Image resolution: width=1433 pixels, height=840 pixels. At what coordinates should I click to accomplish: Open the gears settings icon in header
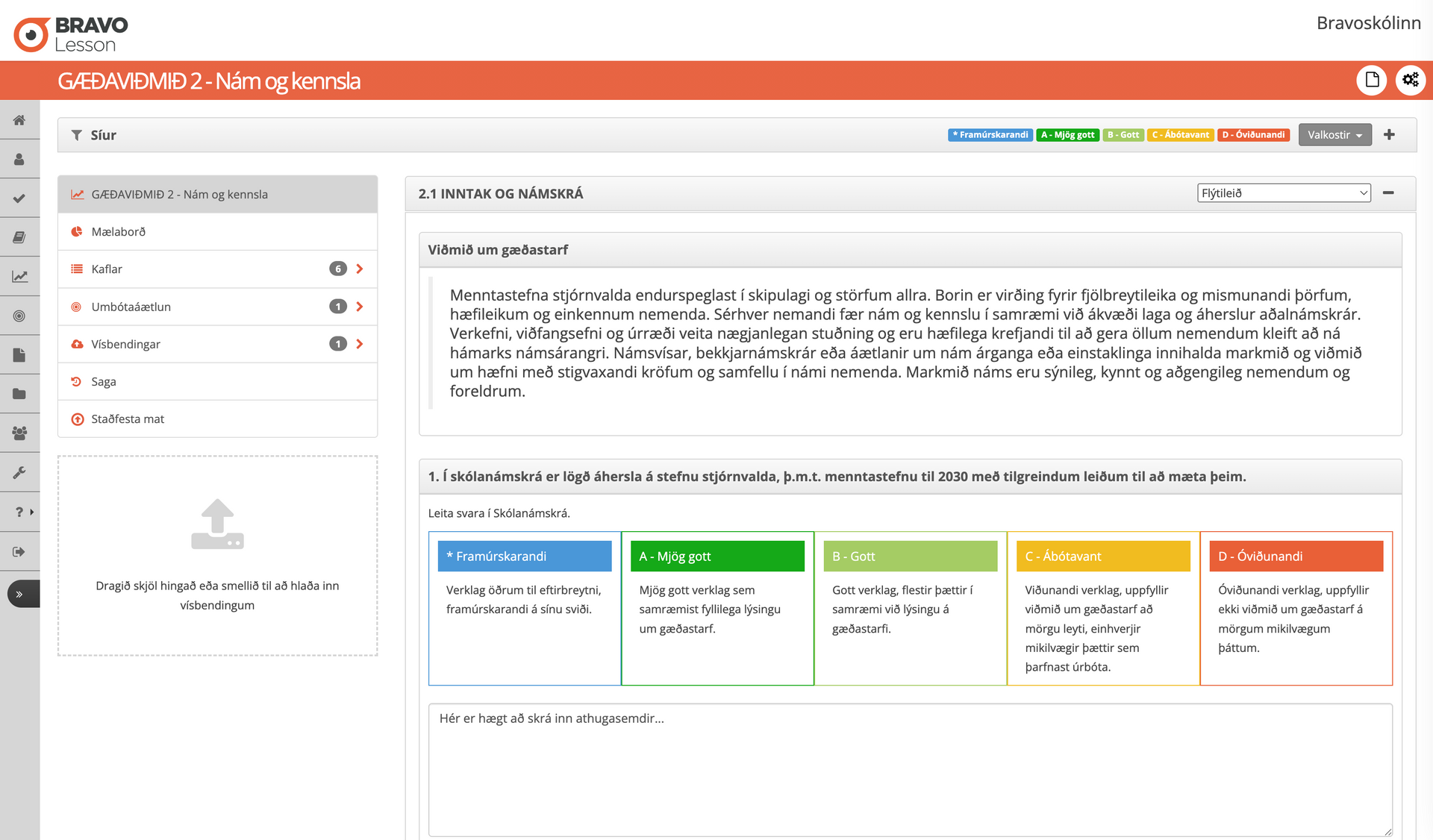[x=1410, y=80]
